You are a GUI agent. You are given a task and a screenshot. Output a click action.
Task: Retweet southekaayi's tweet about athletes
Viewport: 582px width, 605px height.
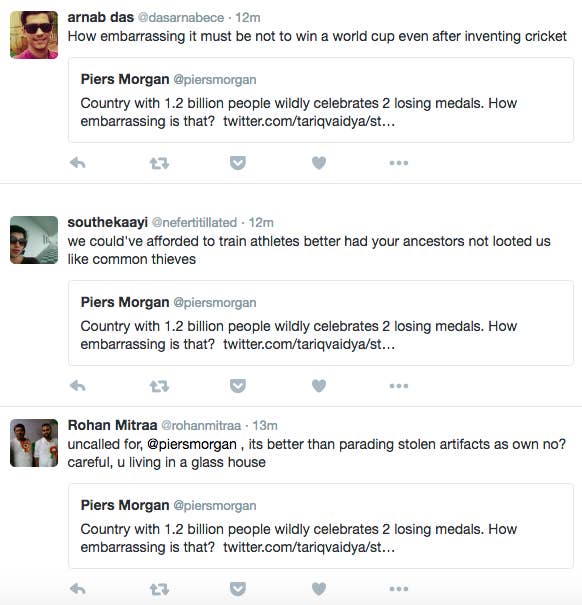tap(159, 386)
